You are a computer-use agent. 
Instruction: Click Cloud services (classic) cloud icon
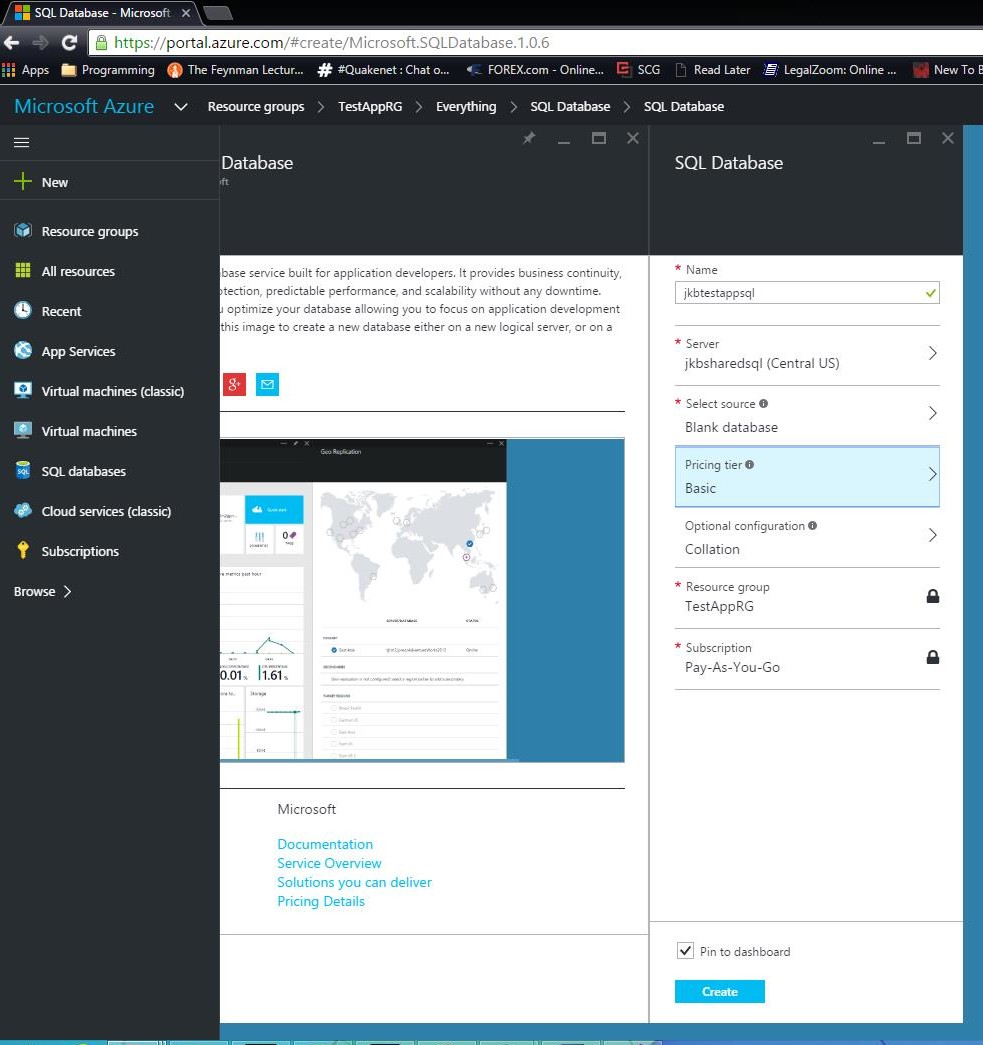[x=23, y=511]
